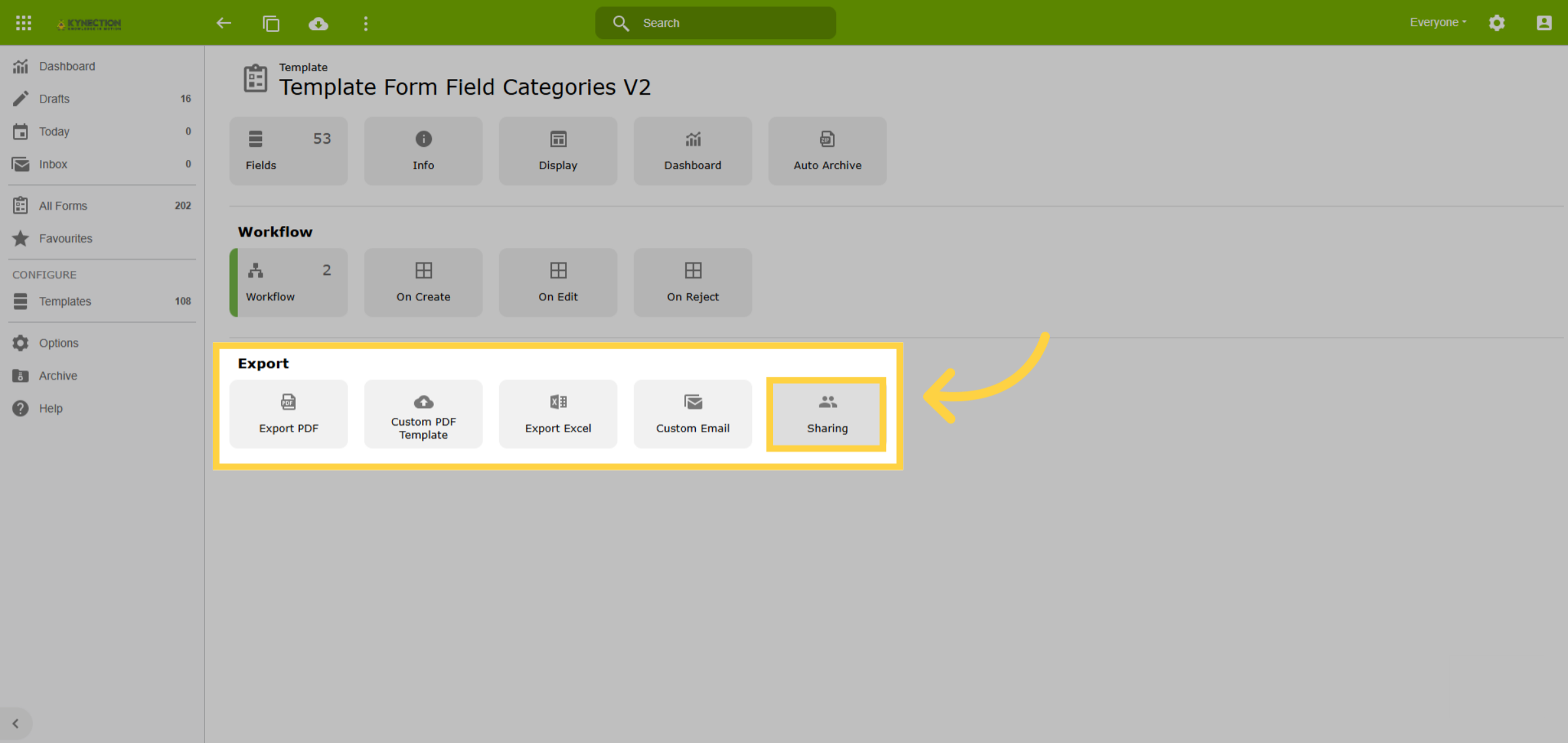The height and width of the screenshot is (743, 1568).
Task: Open the Export Excel tile
Action: pos(558,414)
